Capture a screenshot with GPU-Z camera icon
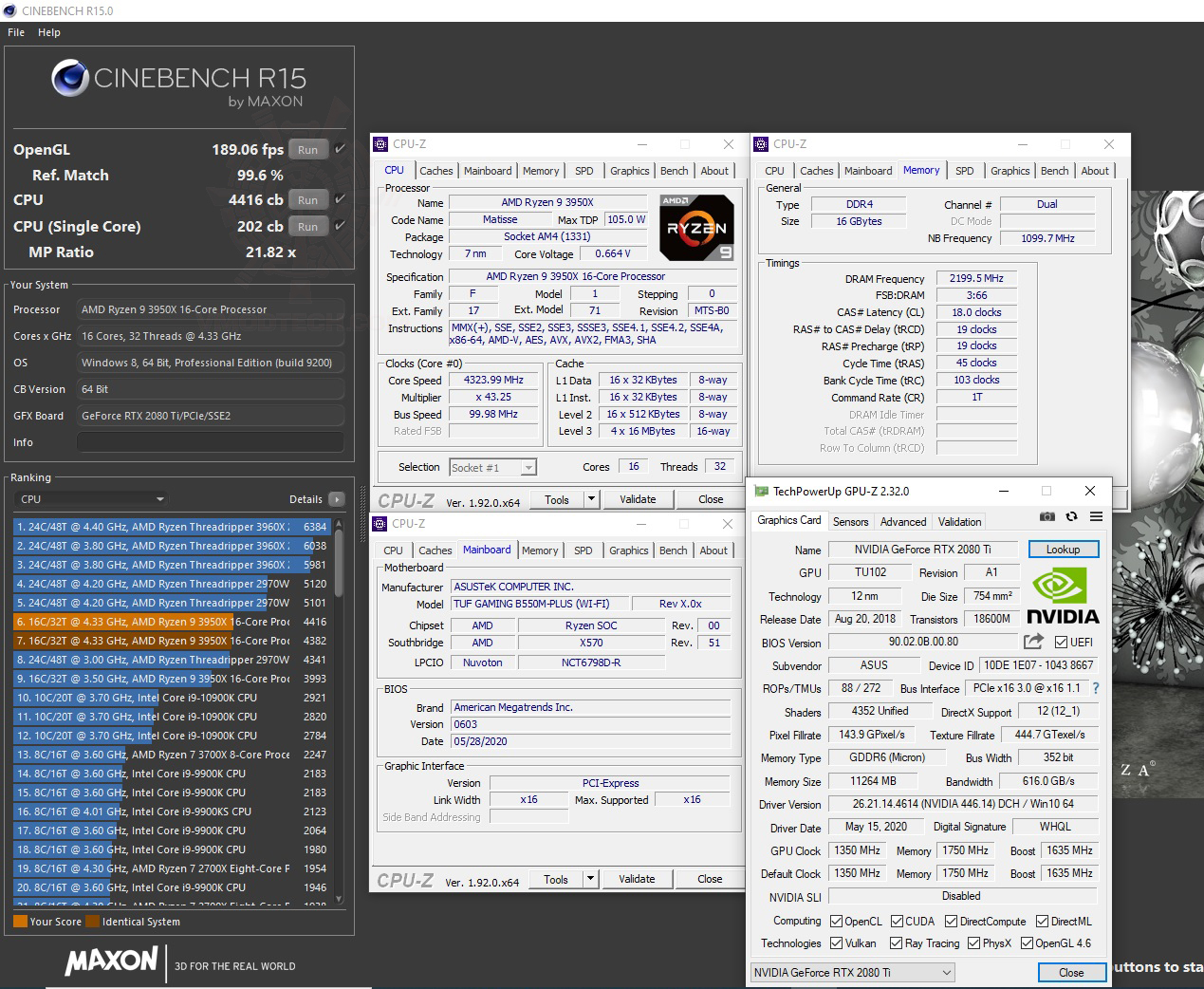1204x989 pixels. (1047, 516)
